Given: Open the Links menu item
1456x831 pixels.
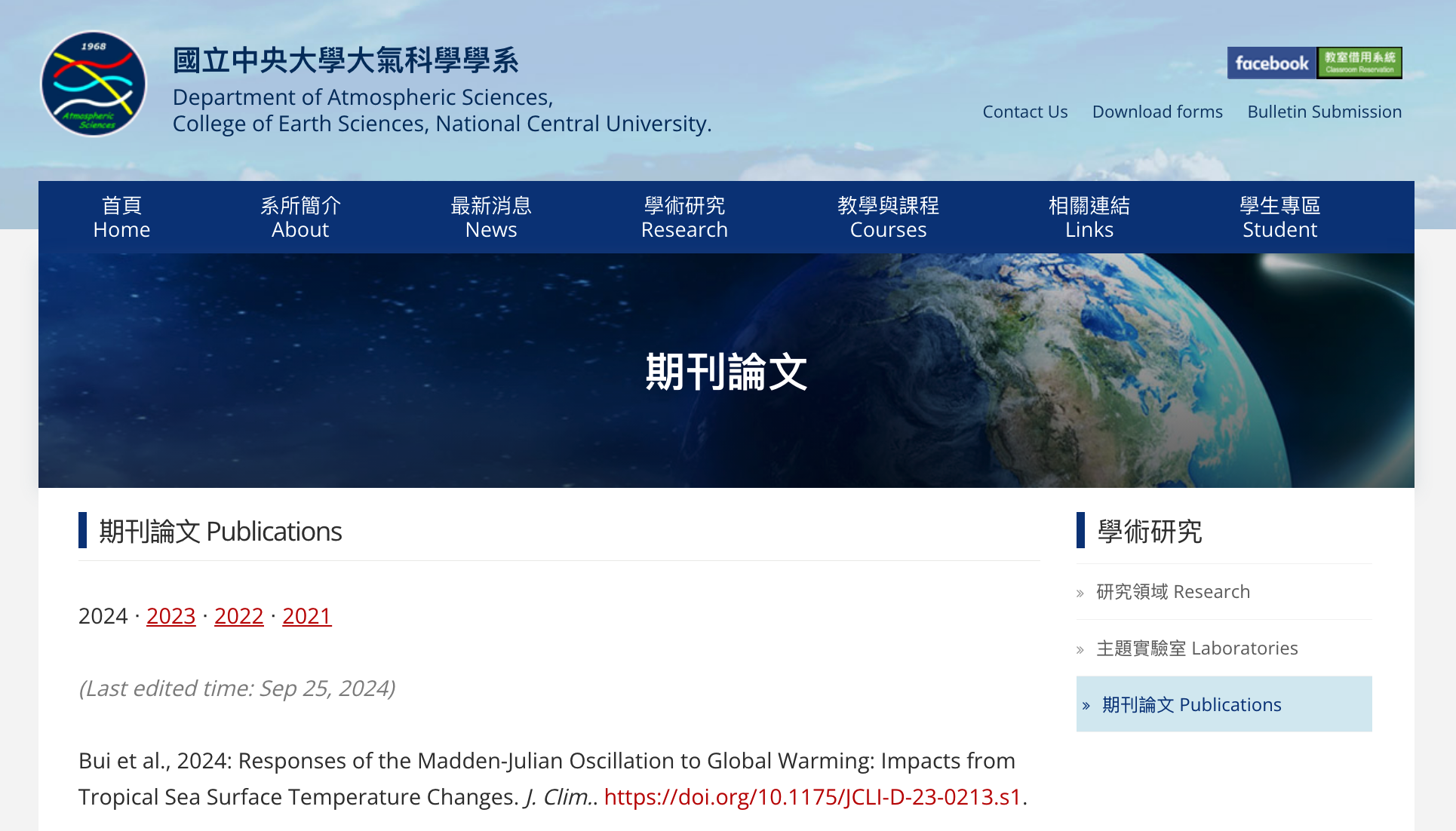Looking at the screenshot, I should tap(1089, 217).
